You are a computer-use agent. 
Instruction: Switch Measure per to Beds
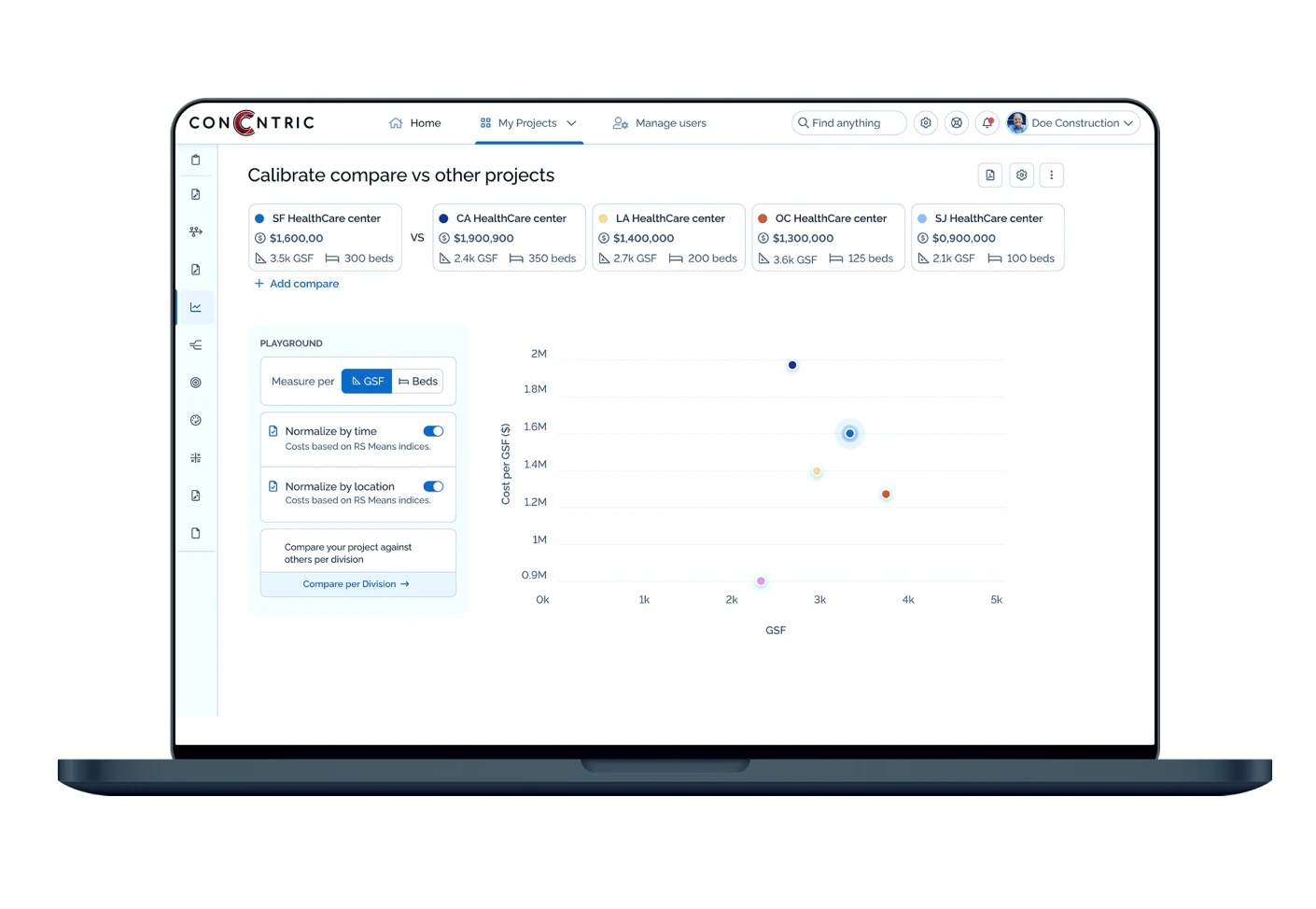(x=418, y=382)
